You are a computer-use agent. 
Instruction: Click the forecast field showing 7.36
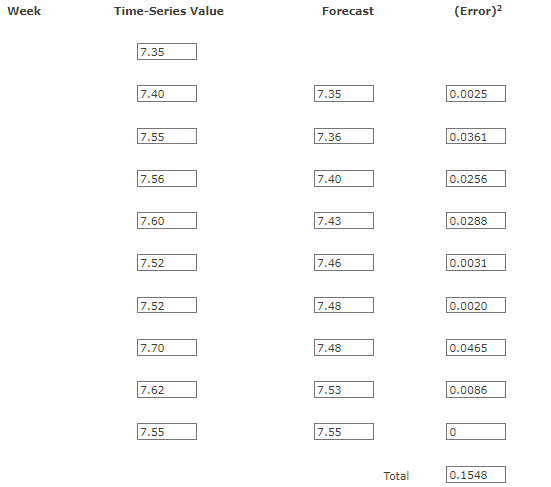click(x=344, y=136)
